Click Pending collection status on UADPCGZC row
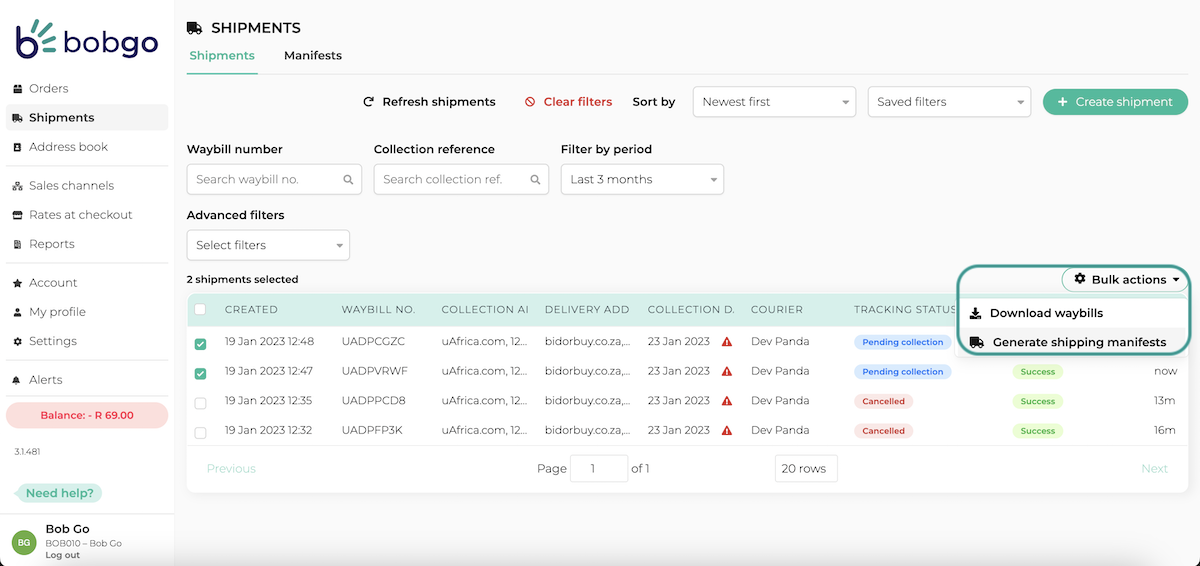The height and width of the screenshot is (566, 1200). pos(902,342)
